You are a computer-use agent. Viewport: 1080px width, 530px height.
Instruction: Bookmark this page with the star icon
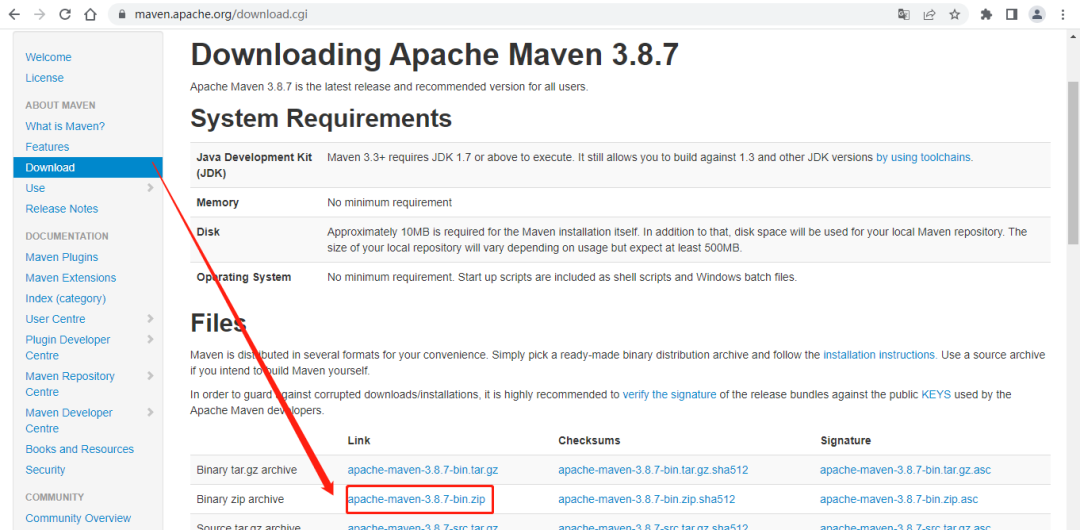tap(954, 14)
